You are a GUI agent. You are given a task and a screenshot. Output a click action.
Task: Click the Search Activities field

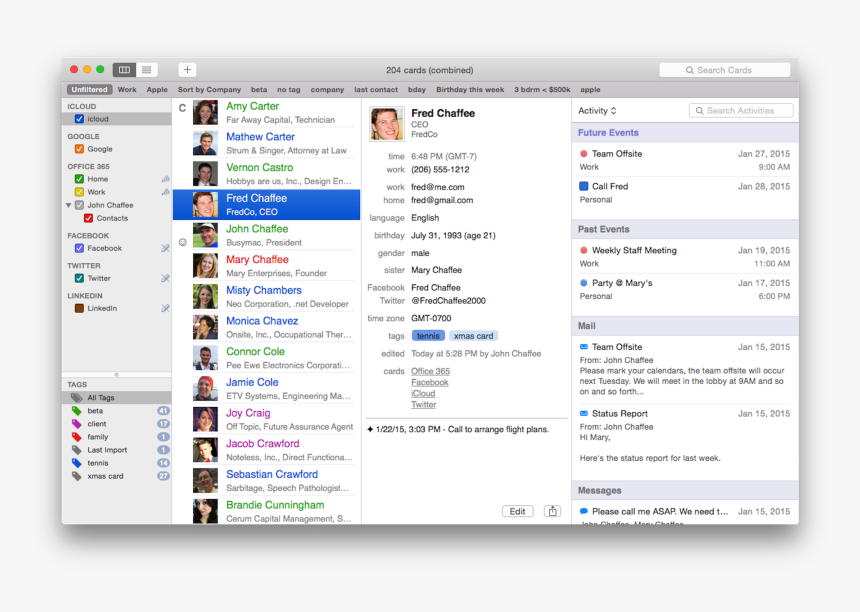tap(740, 111)
